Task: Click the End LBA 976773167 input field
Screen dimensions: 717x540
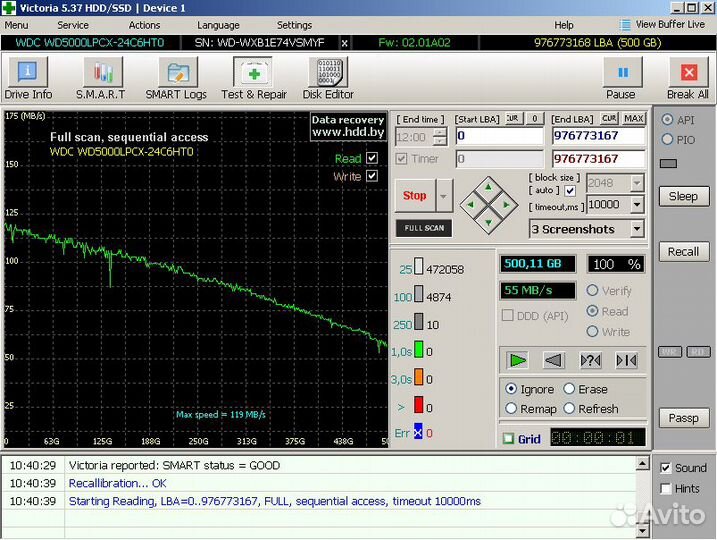Action: [598, 136]
